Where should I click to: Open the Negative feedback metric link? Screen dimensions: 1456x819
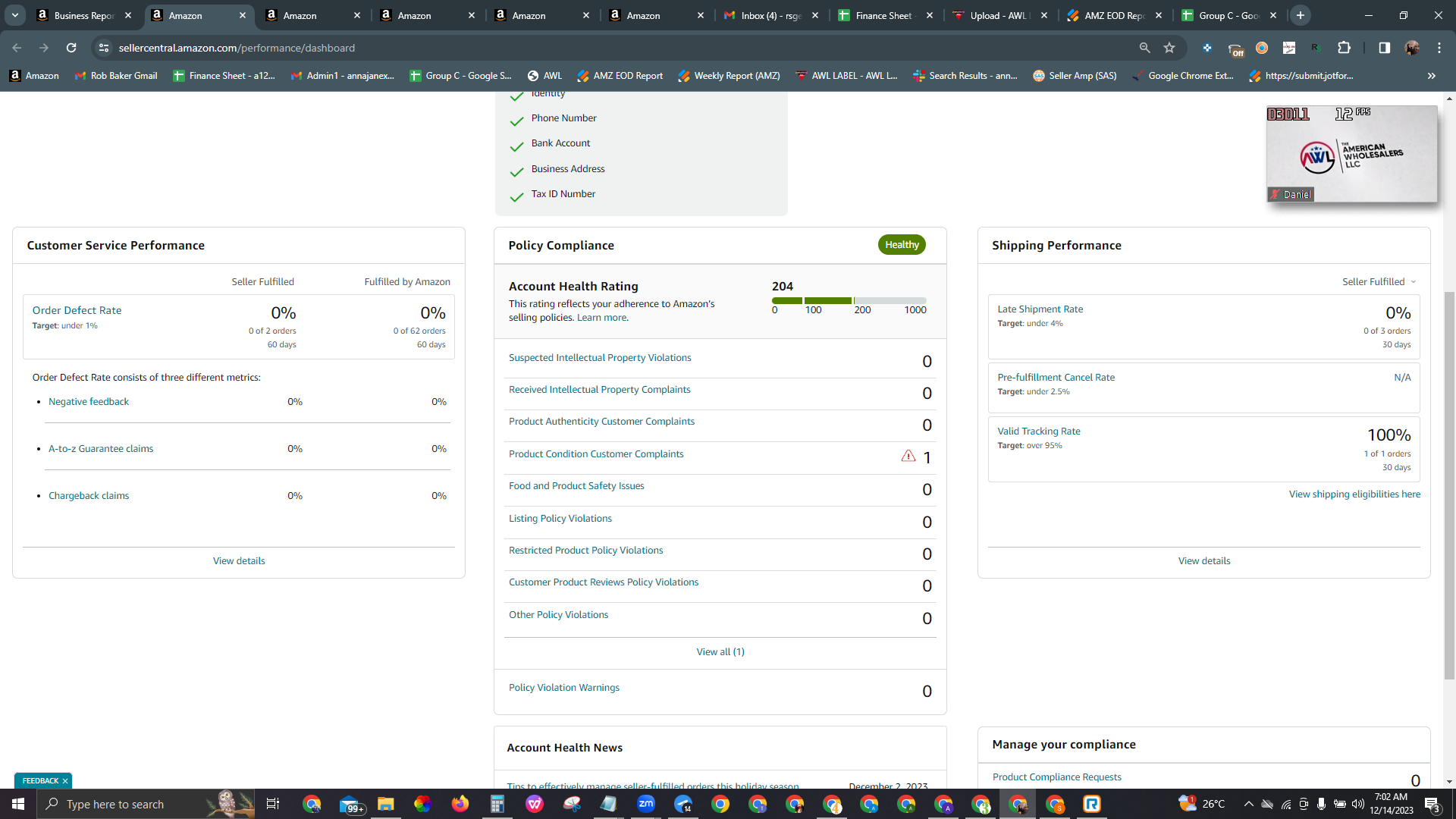[89, 402]
